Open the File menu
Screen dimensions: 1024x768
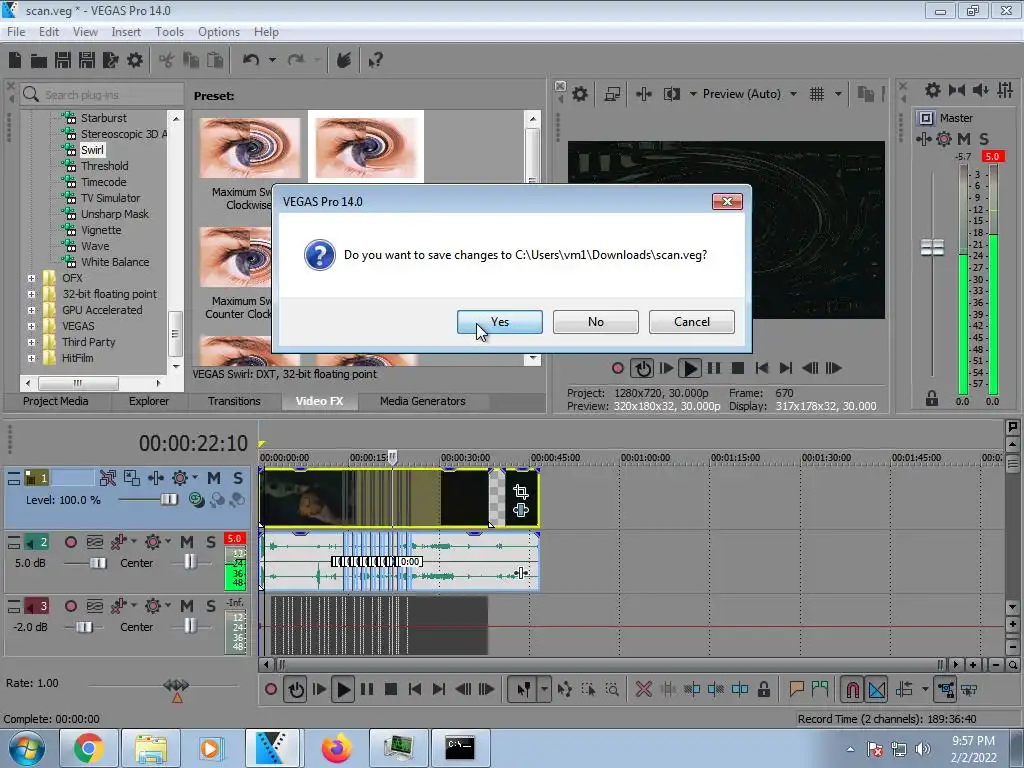click(16, 31)
